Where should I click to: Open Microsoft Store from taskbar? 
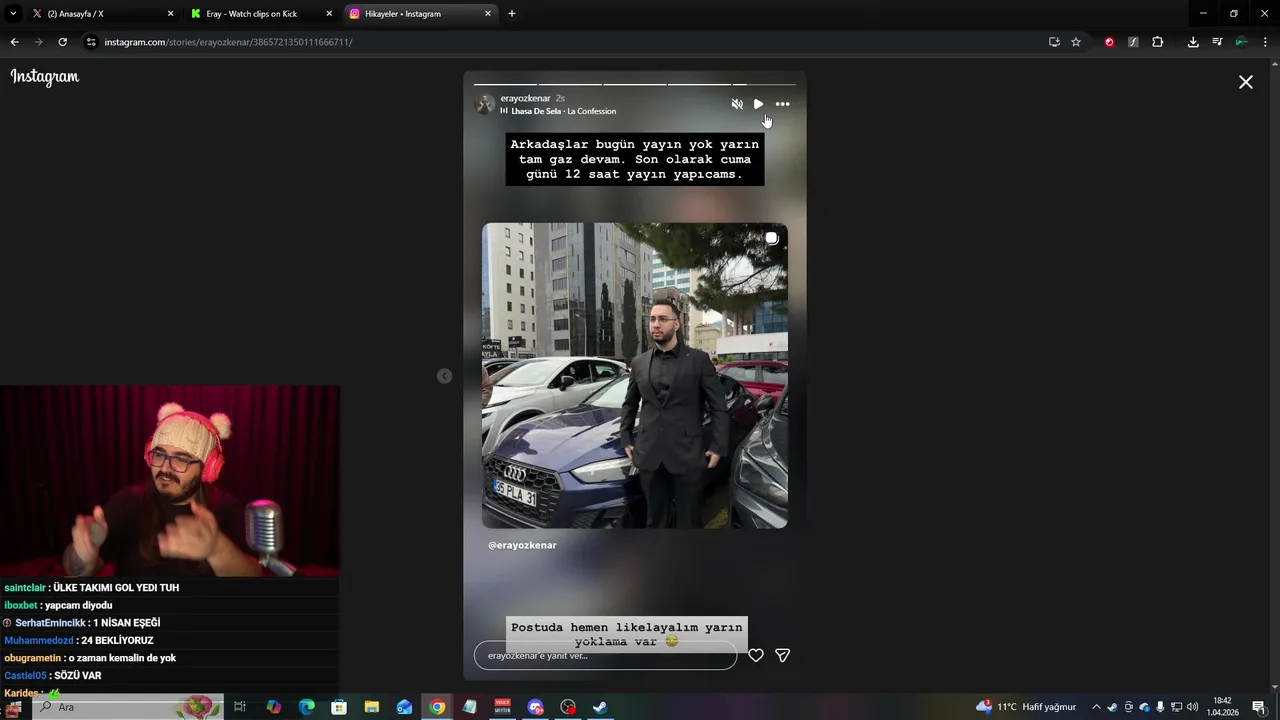339,707
